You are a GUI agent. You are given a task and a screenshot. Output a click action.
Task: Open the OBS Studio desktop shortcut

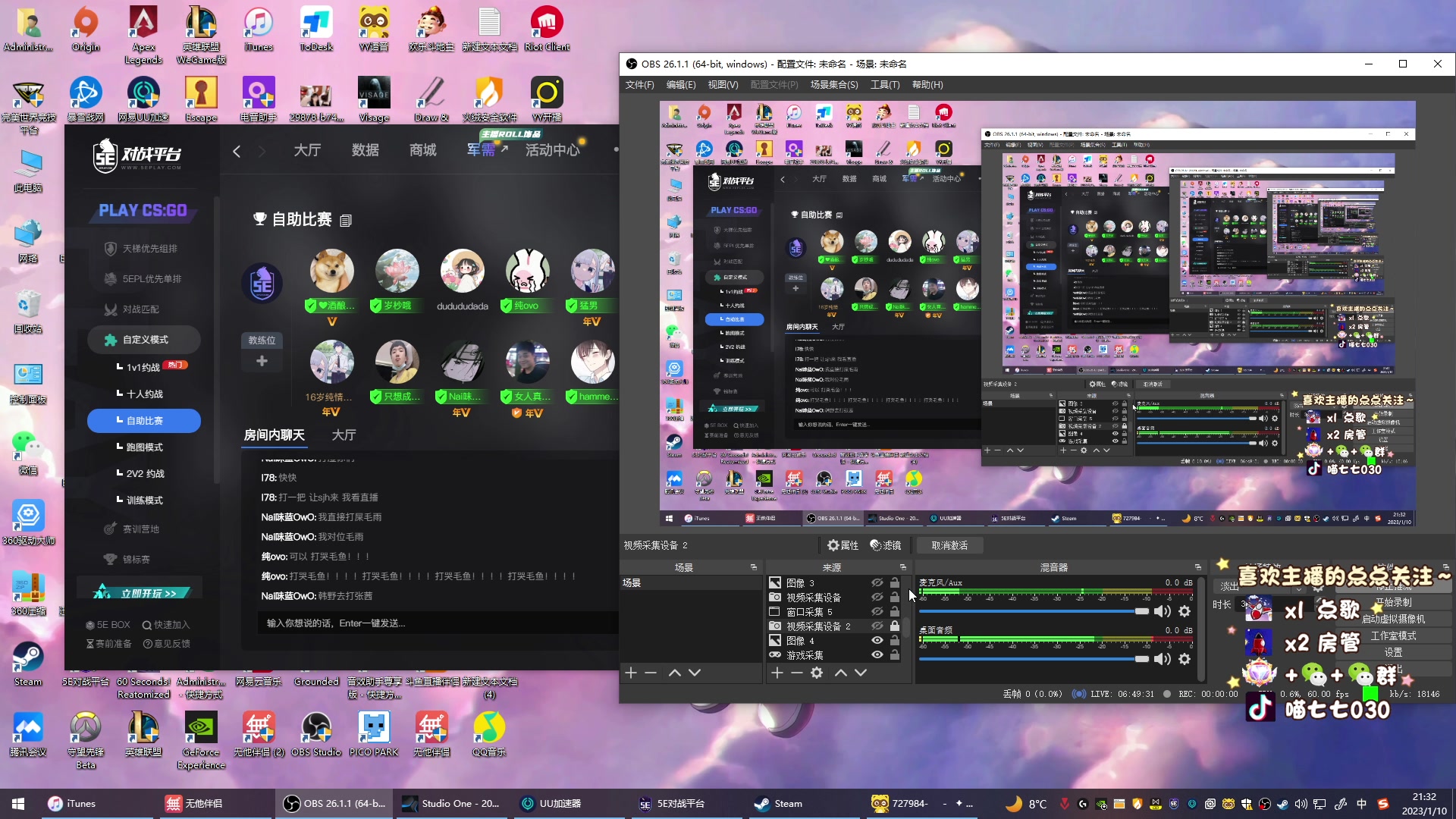(x=316, y=734)
